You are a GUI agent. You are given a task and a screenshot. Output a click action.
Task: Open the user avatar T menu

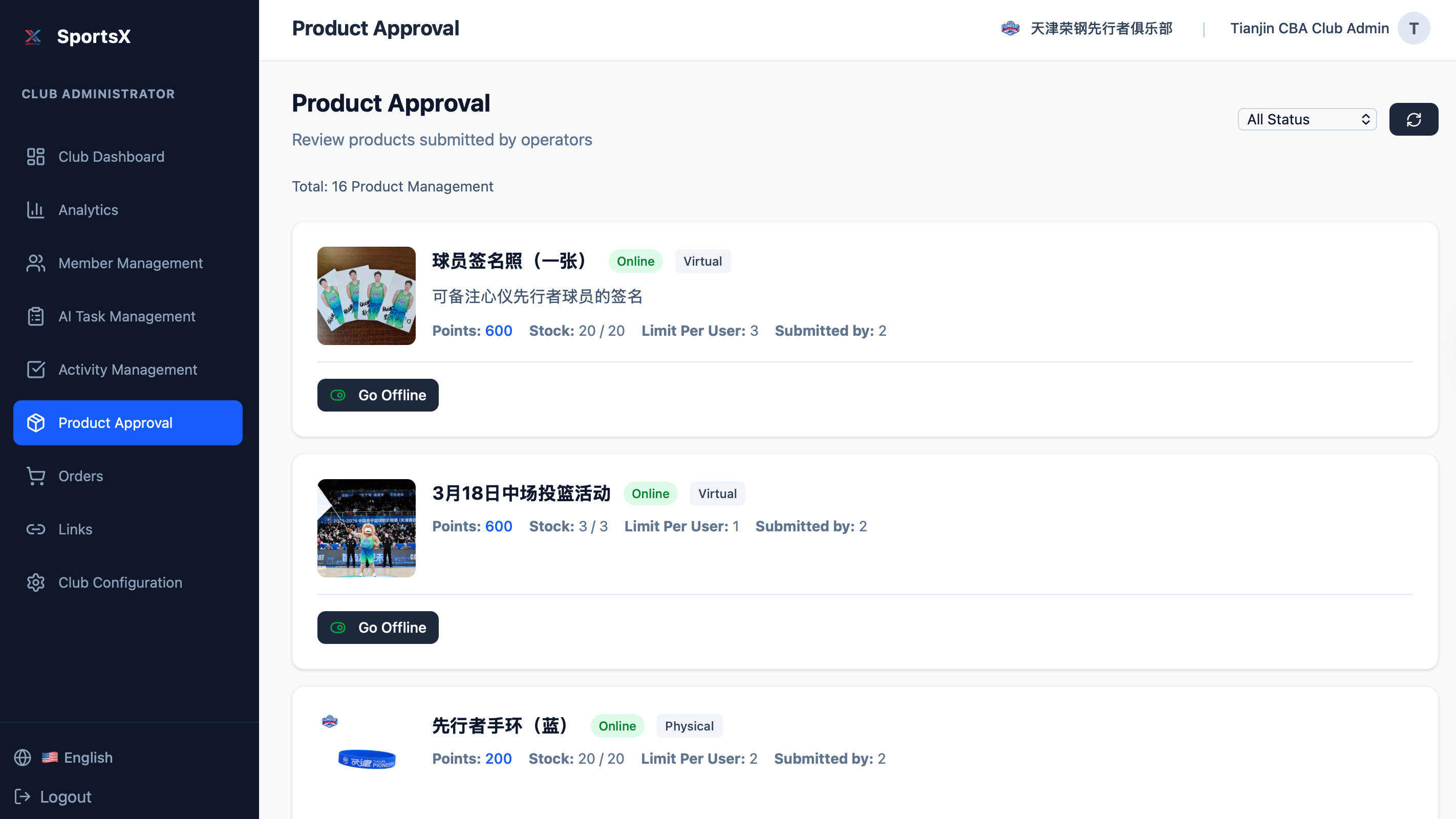pos(1414,28)
